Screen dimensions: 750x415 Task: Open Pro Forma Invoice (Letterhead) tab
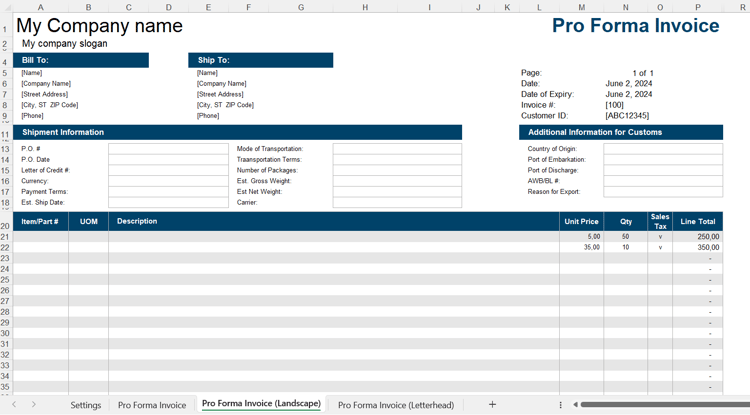[396, 405]
